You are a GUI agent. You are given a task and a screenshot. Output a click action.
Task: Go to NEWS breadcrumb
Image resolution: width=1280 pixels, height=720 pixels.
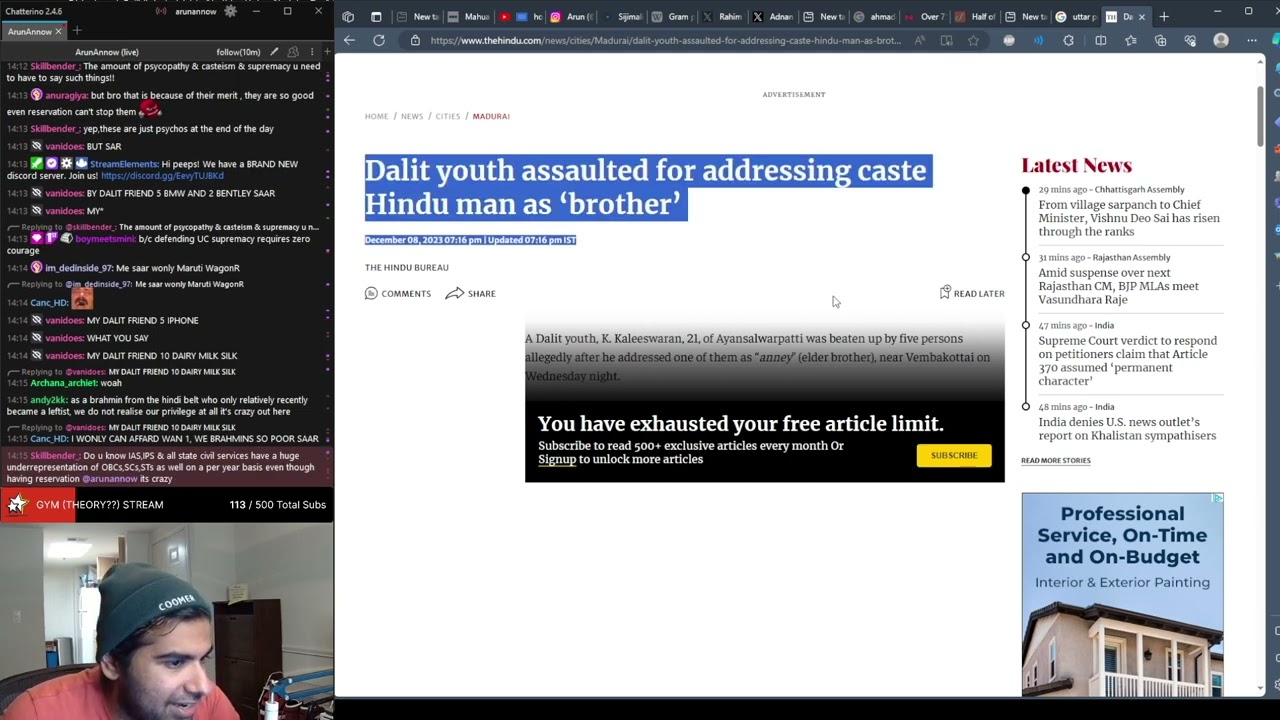[412, 116]
